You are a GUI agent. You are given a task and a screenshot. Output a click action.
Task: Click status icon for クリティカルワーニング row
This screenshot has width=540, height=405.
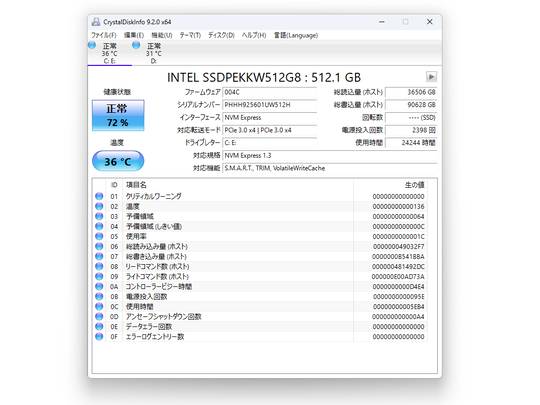click(x=99, y=196)
